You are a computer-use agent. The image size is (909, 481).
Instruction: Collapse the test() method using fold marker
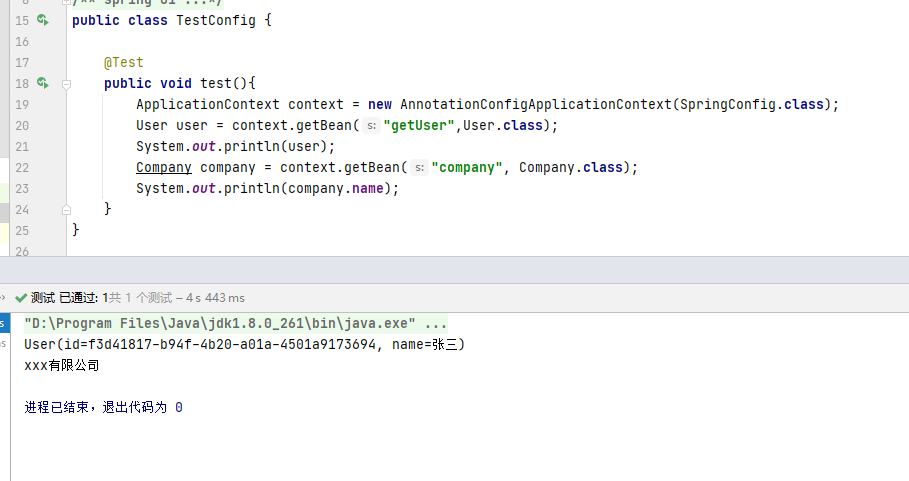click(67, 84)
